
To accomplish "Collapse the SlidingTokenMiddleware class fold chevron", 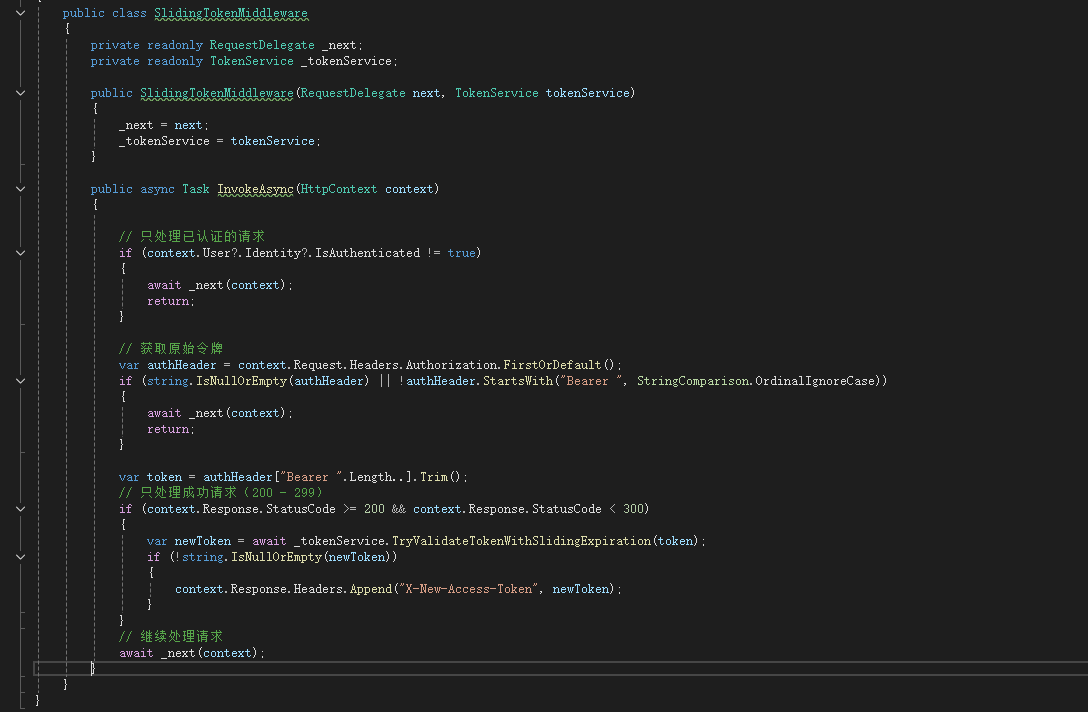I will click(x=20, y=13).
